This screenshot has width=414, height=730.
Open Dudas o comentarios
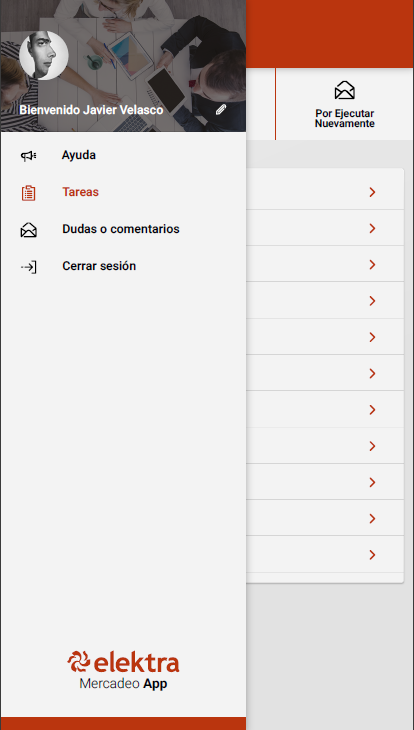pos(123,229)
